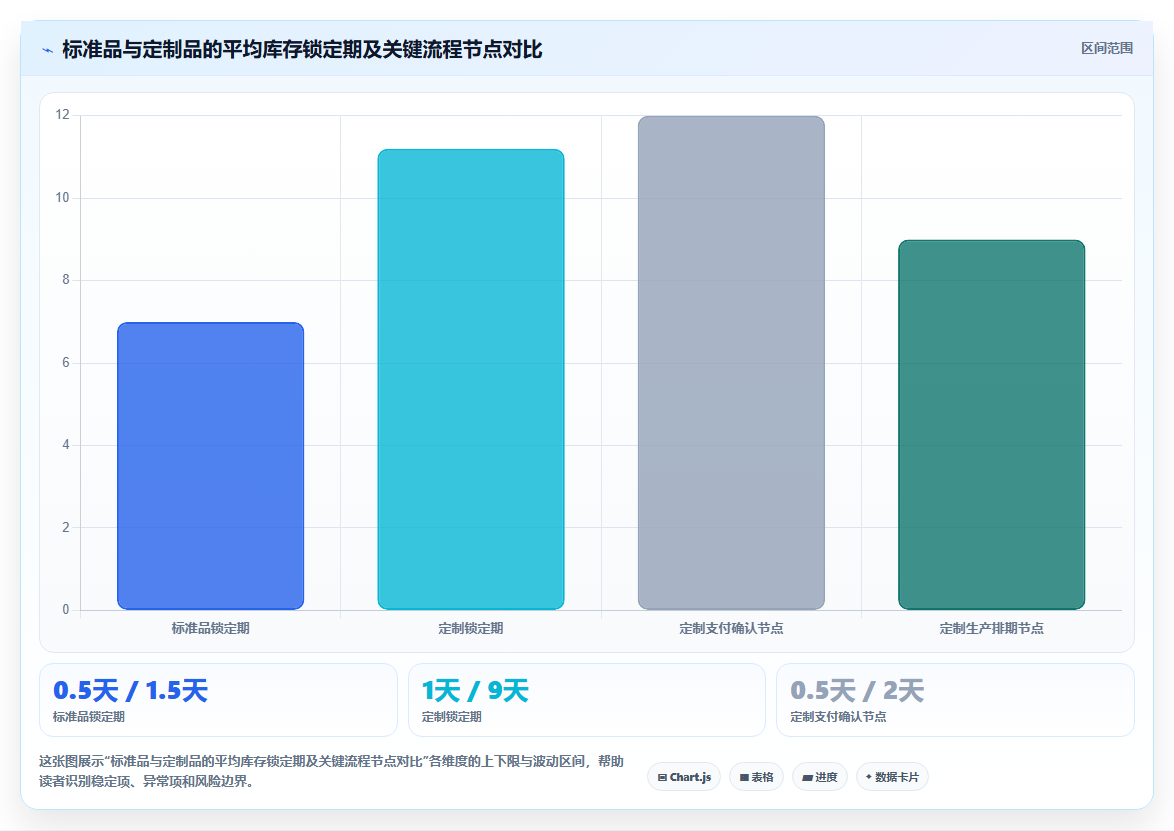
Task: Click the lightning icon beside the chart title
Action: click(48, 50)
